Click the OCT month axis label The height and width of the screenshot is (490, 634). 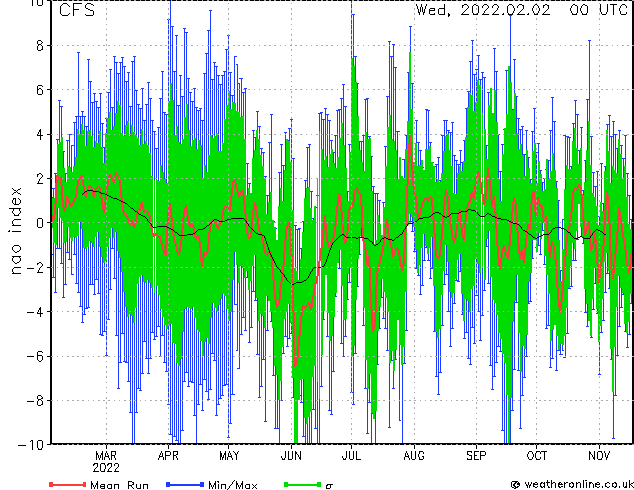tap(537, 456)
